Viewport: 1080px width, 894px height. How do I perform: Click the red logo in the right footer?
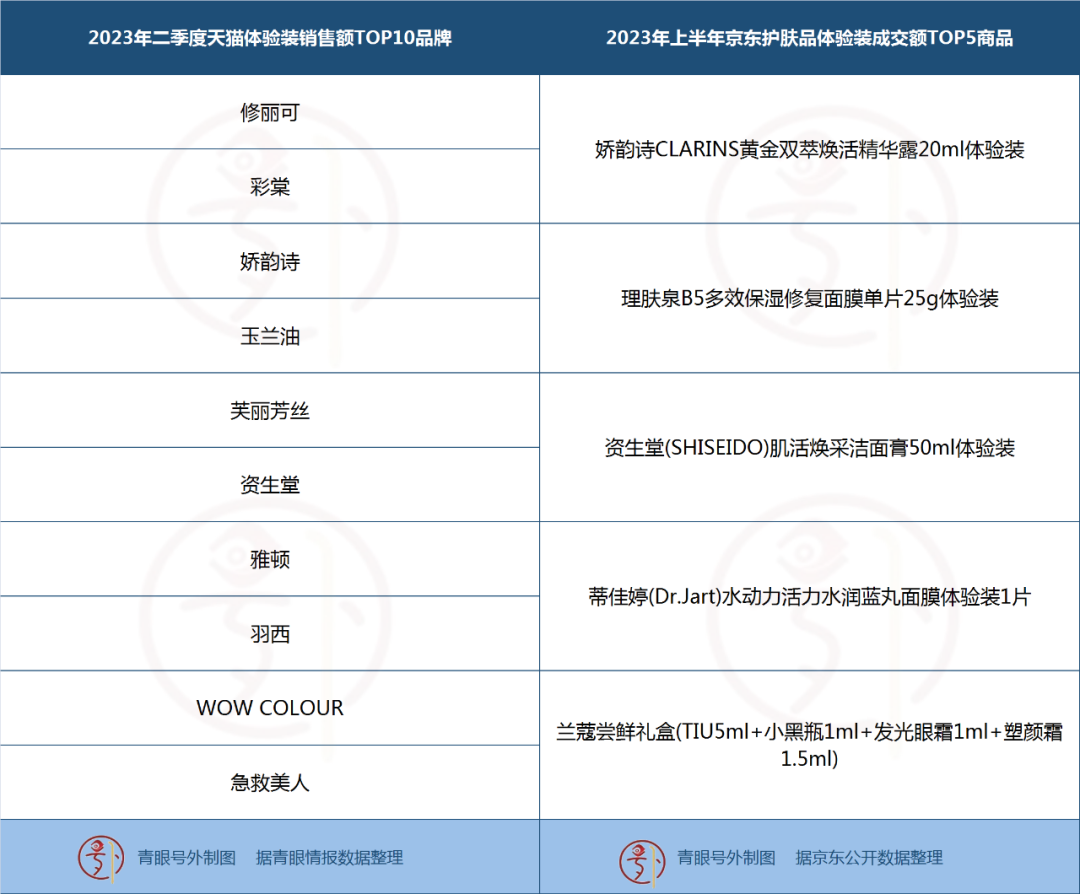[641, 857]
